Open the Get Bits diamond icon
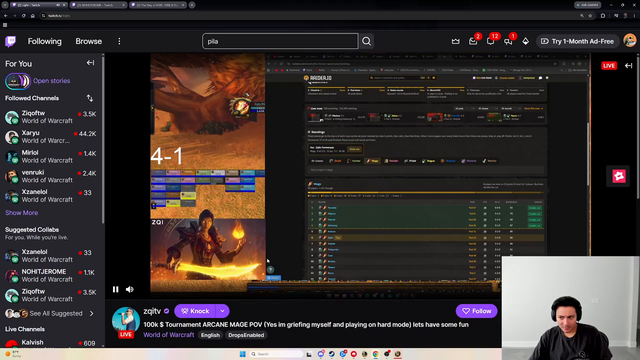The height and width of the screenshot is (360, 640). [x=525, y=41]
